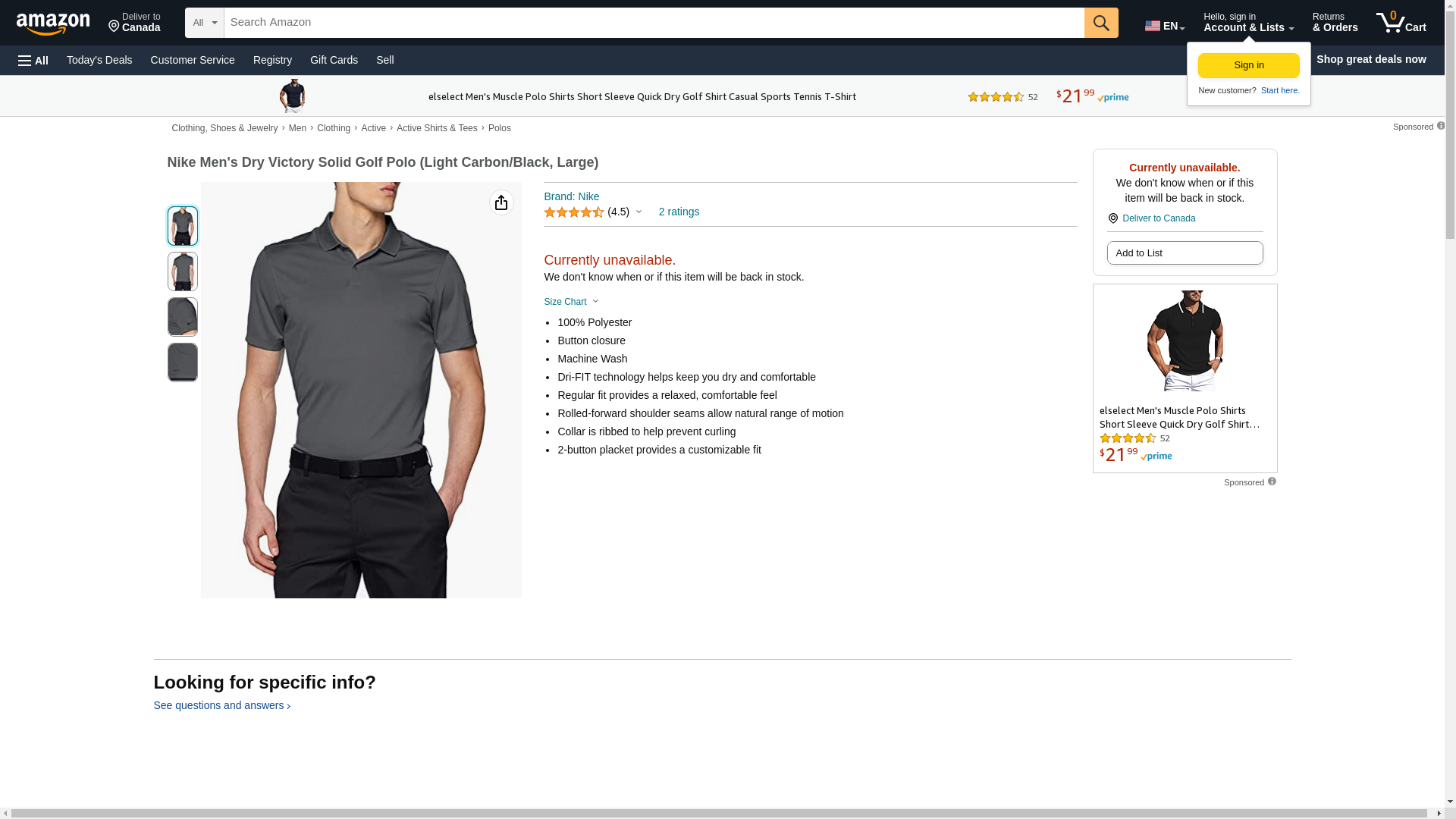Click the Amazon logo

53,24
